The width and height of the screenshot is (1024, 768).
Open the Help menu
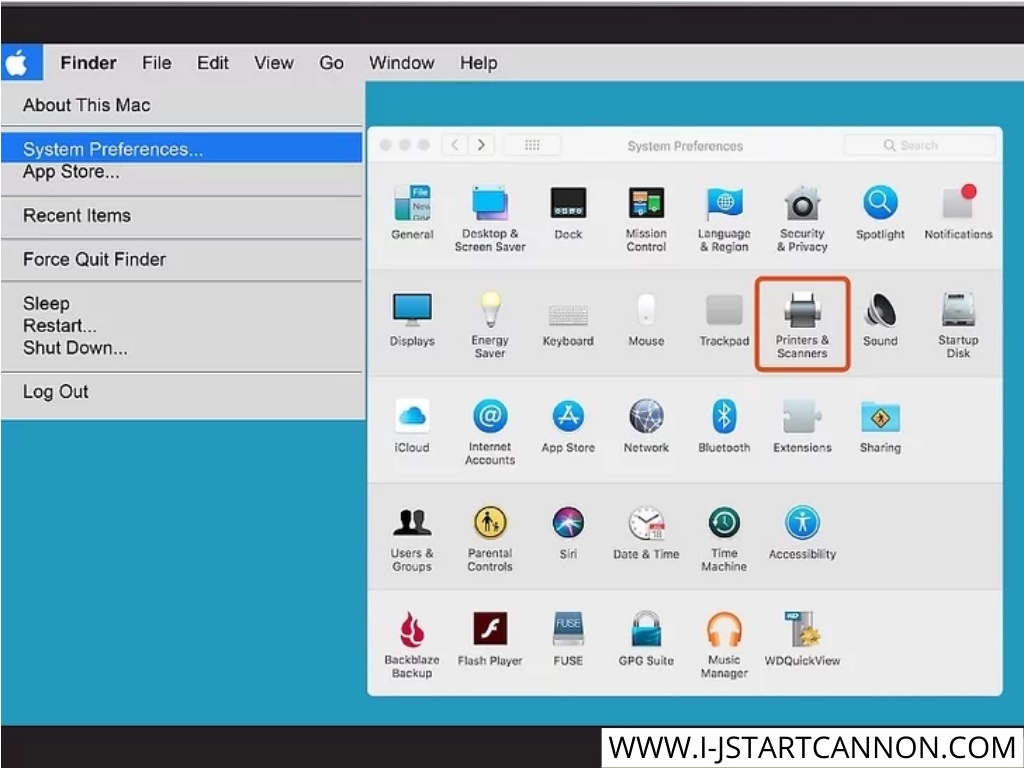(x=479, y=63)
